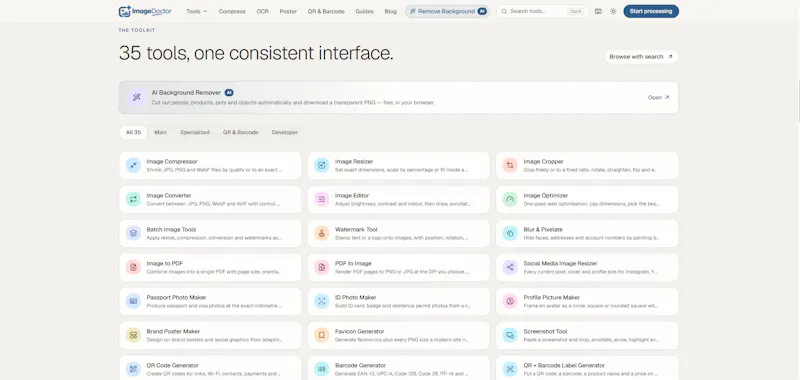Click the Start processing button
The width and height of the screenshot is (800, 380).
click(x=651, y=11)
